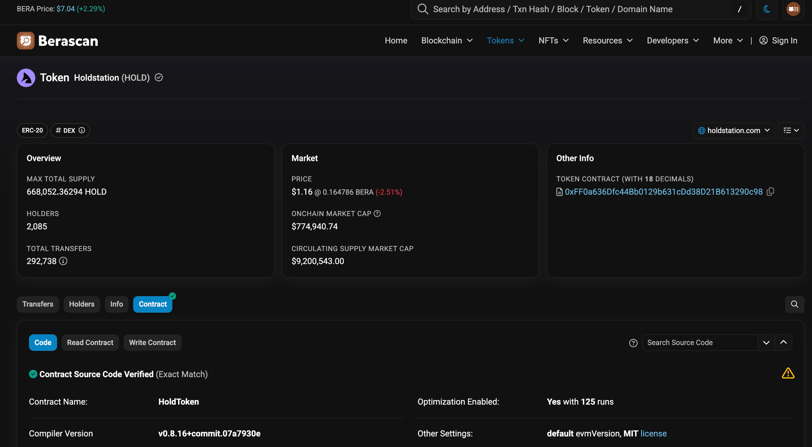Image resolution: width=812 pixels, height=447 pixels.
Task: Click the slash shortcut key in search bar
Action: (740, 9)
